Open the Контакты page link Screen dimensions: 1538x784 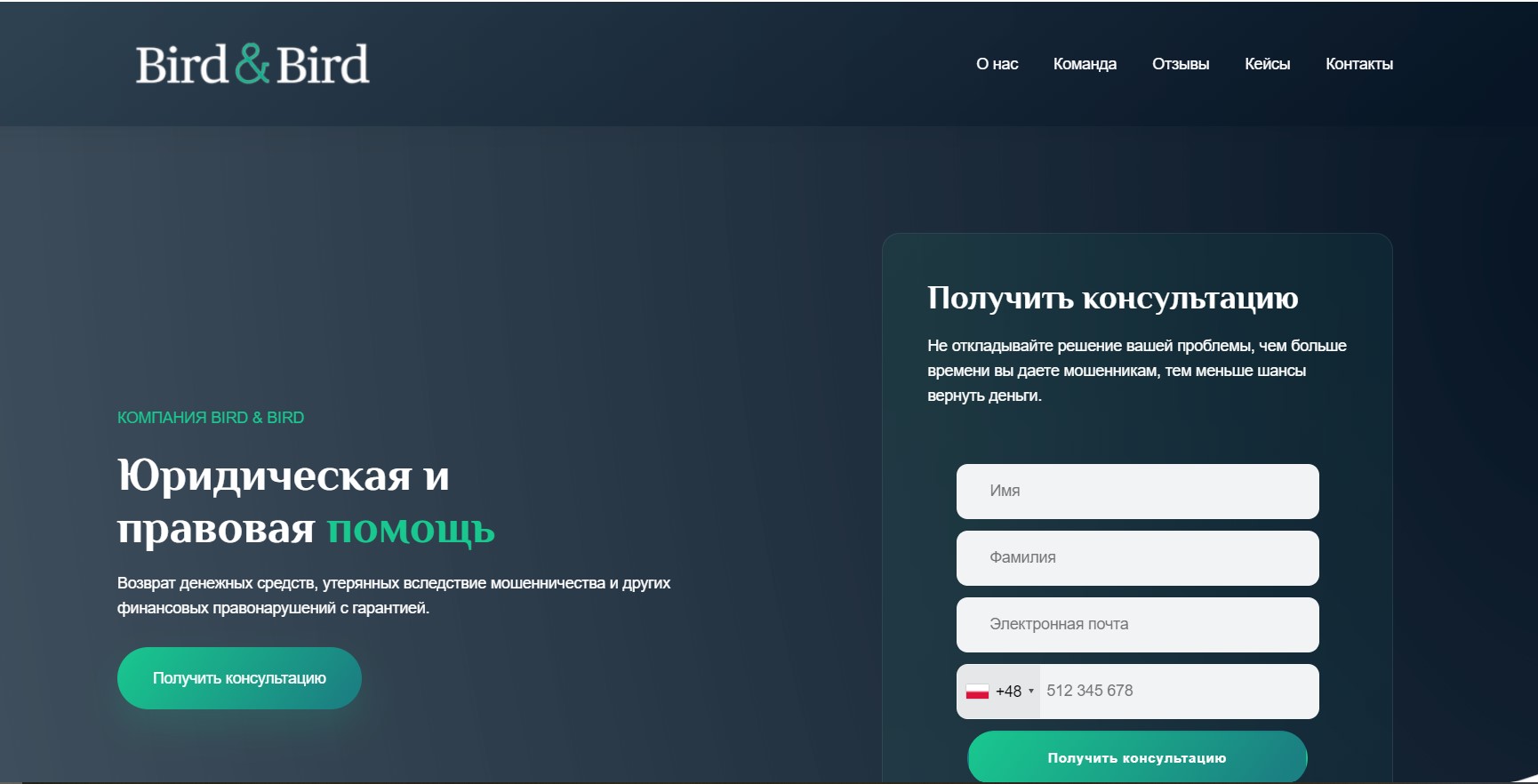(1359, 64)
